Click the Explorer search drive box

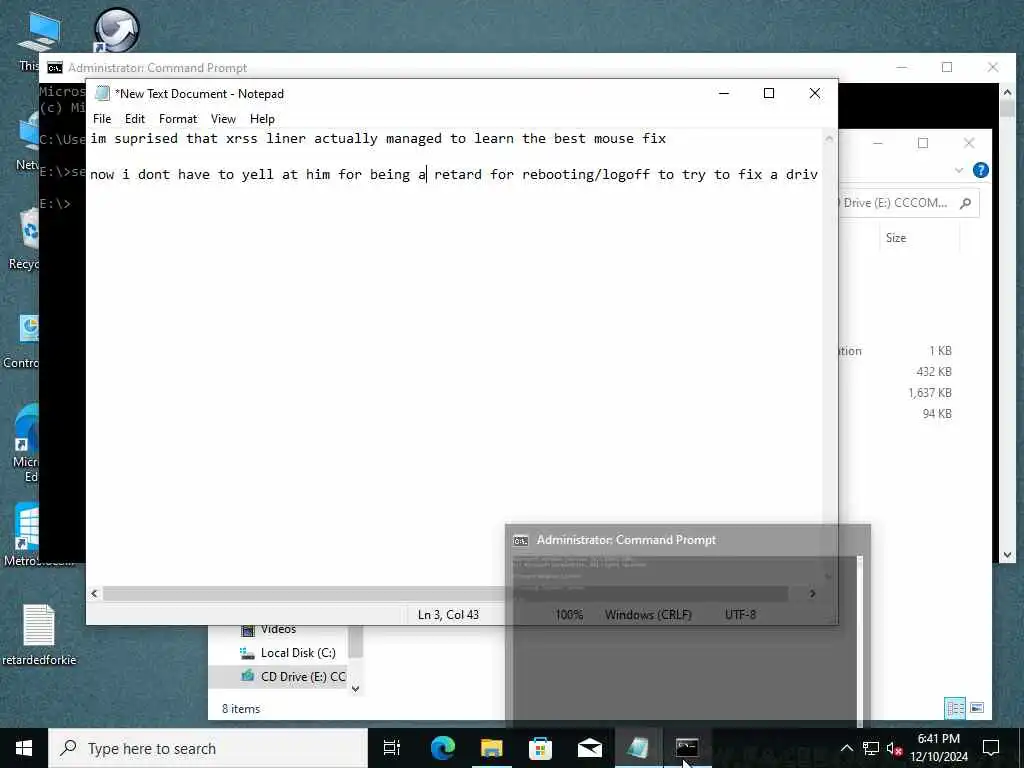[908, 203]
